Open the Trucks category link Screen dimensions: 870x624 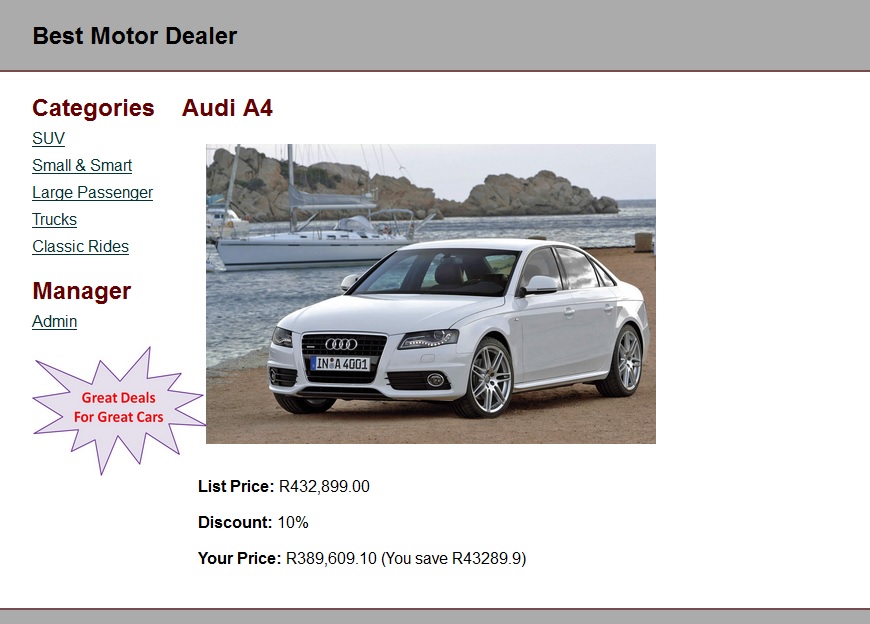click(x=54, y=220)
